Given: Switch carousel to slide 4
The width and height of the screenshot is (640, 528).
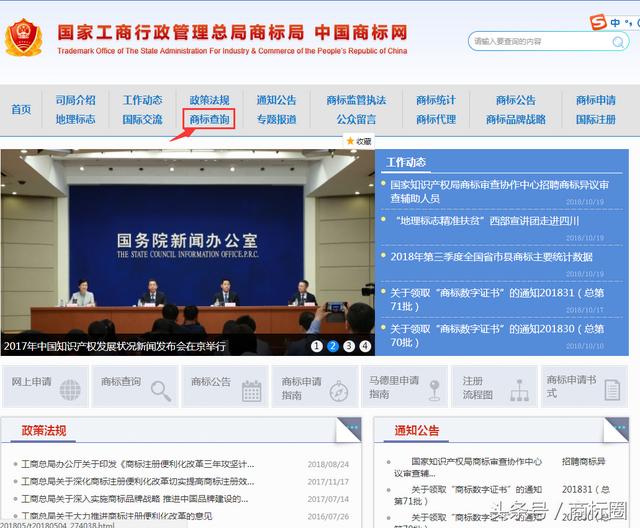Looking at the screenshot, I should (365, 346).
